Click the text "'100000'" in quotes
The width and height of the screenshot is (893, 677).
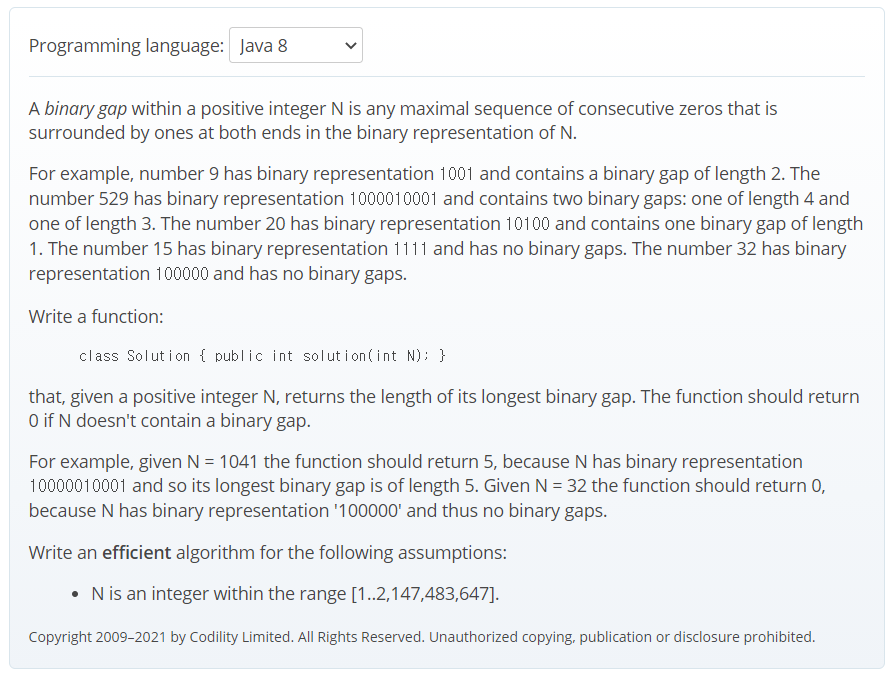coord(368,511)
